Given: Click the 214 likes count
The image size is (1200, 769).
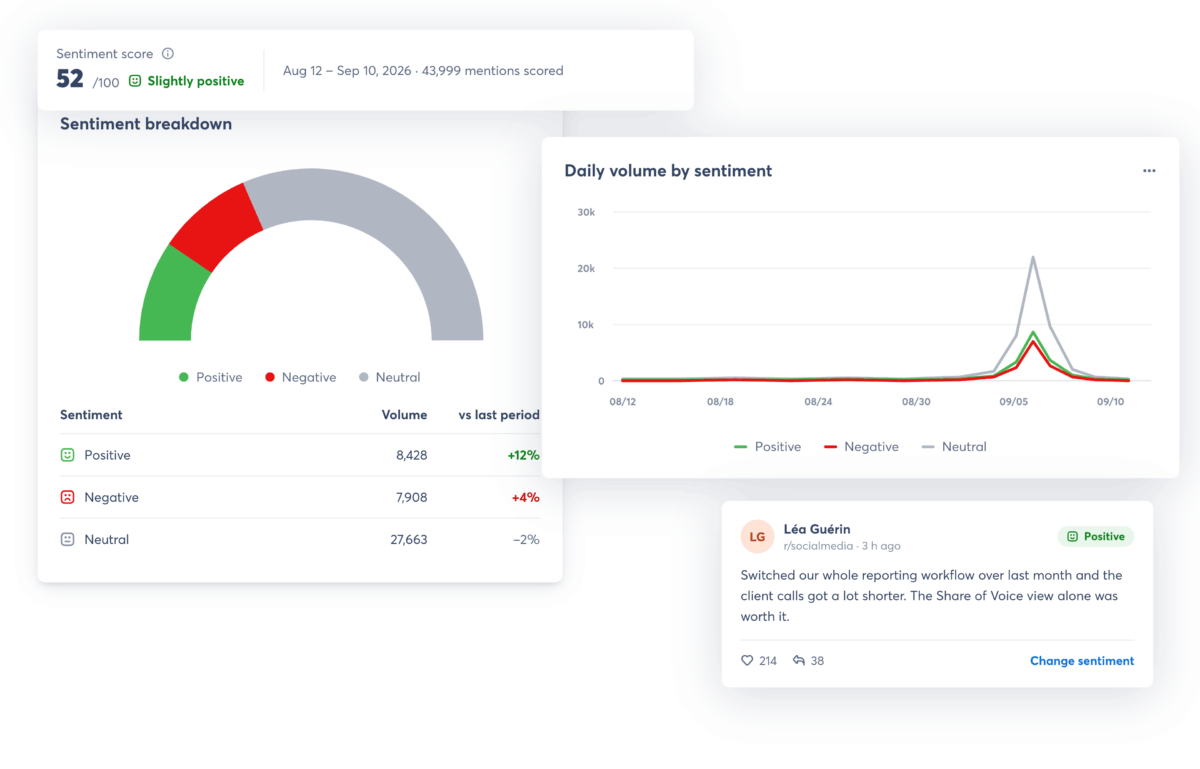Looking at the screenshot, I should point(768,661).
